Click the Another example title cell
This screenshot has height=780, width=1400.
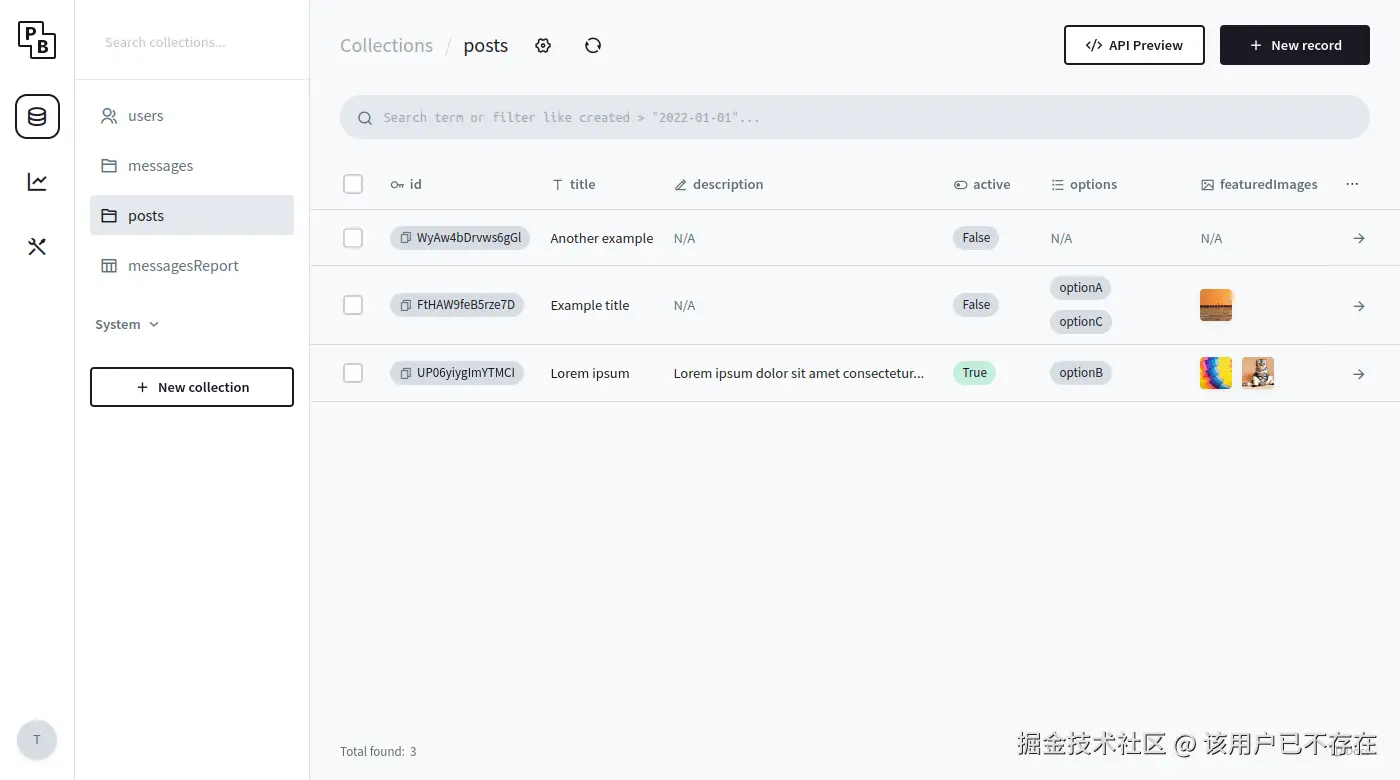click(x=602, y=238)
